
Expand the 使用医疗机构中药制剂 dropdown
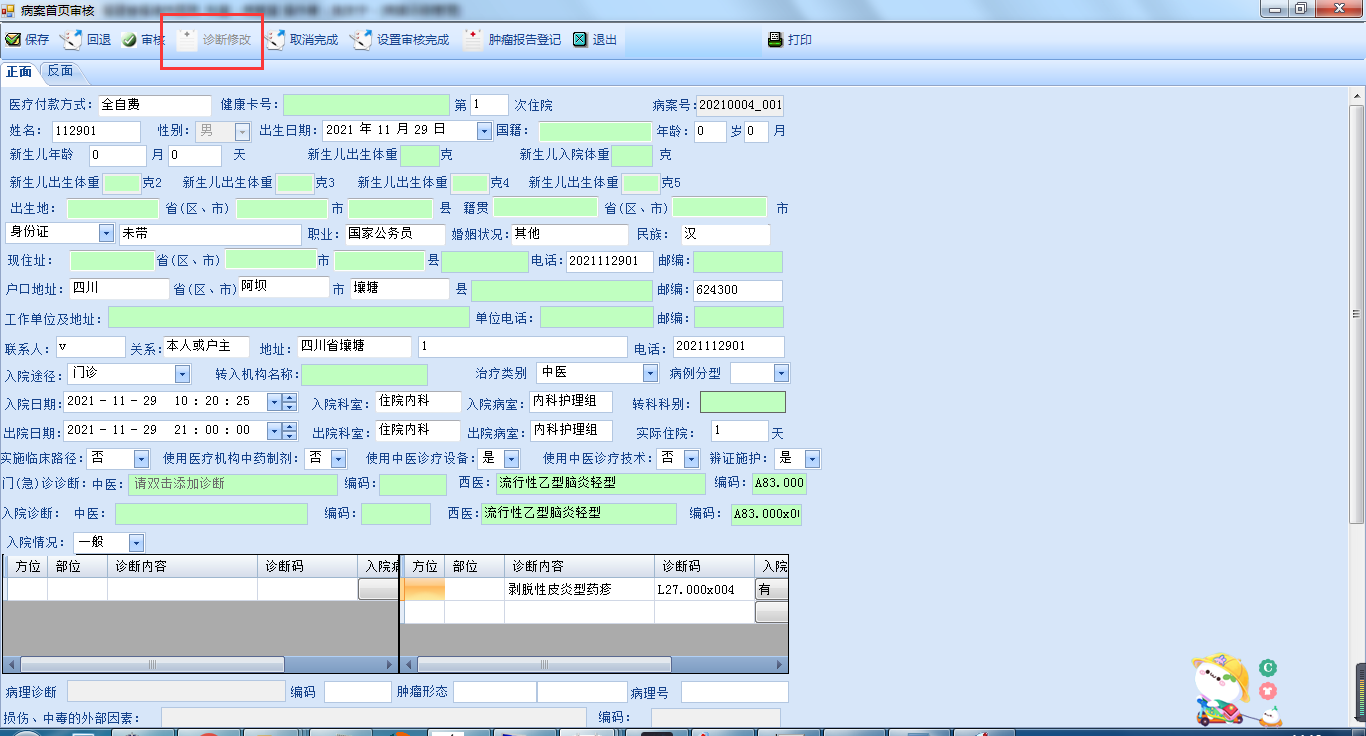coord(338,459)
